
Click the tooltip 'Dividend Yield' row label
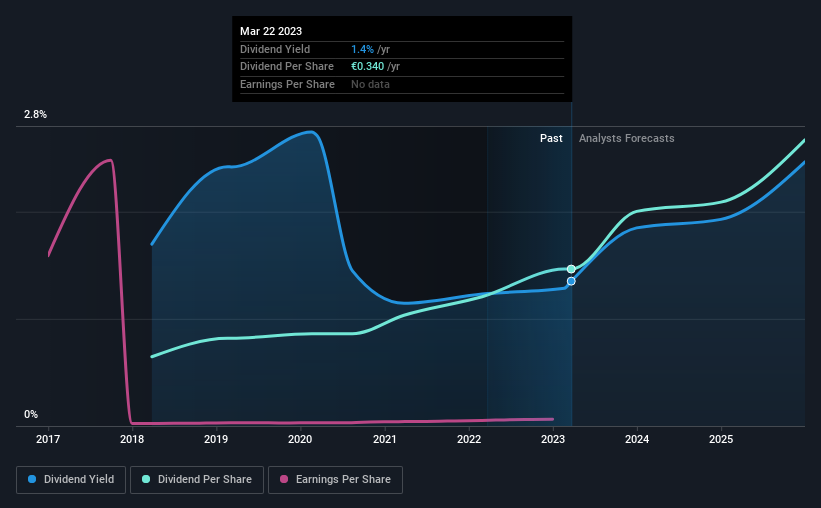click(275, 49)
